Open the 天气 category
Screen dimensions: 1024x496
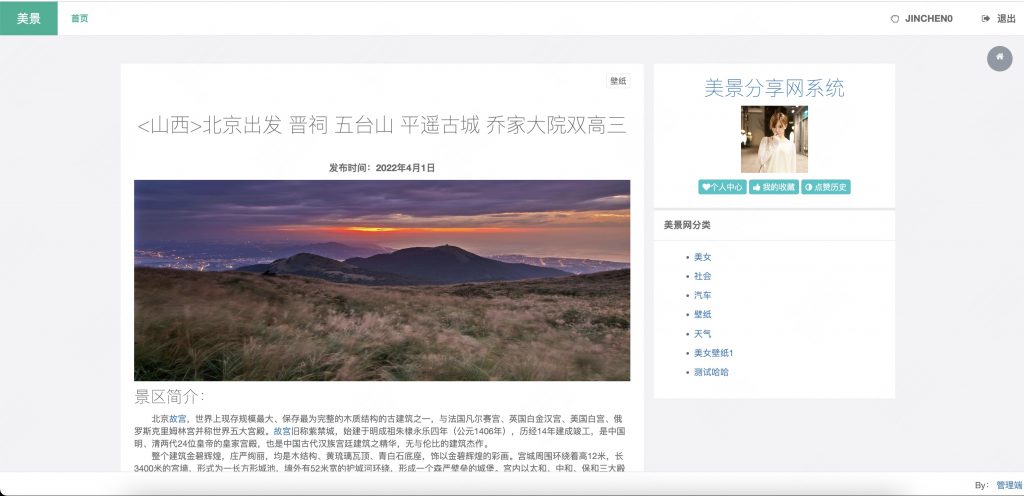click(702, 333)
